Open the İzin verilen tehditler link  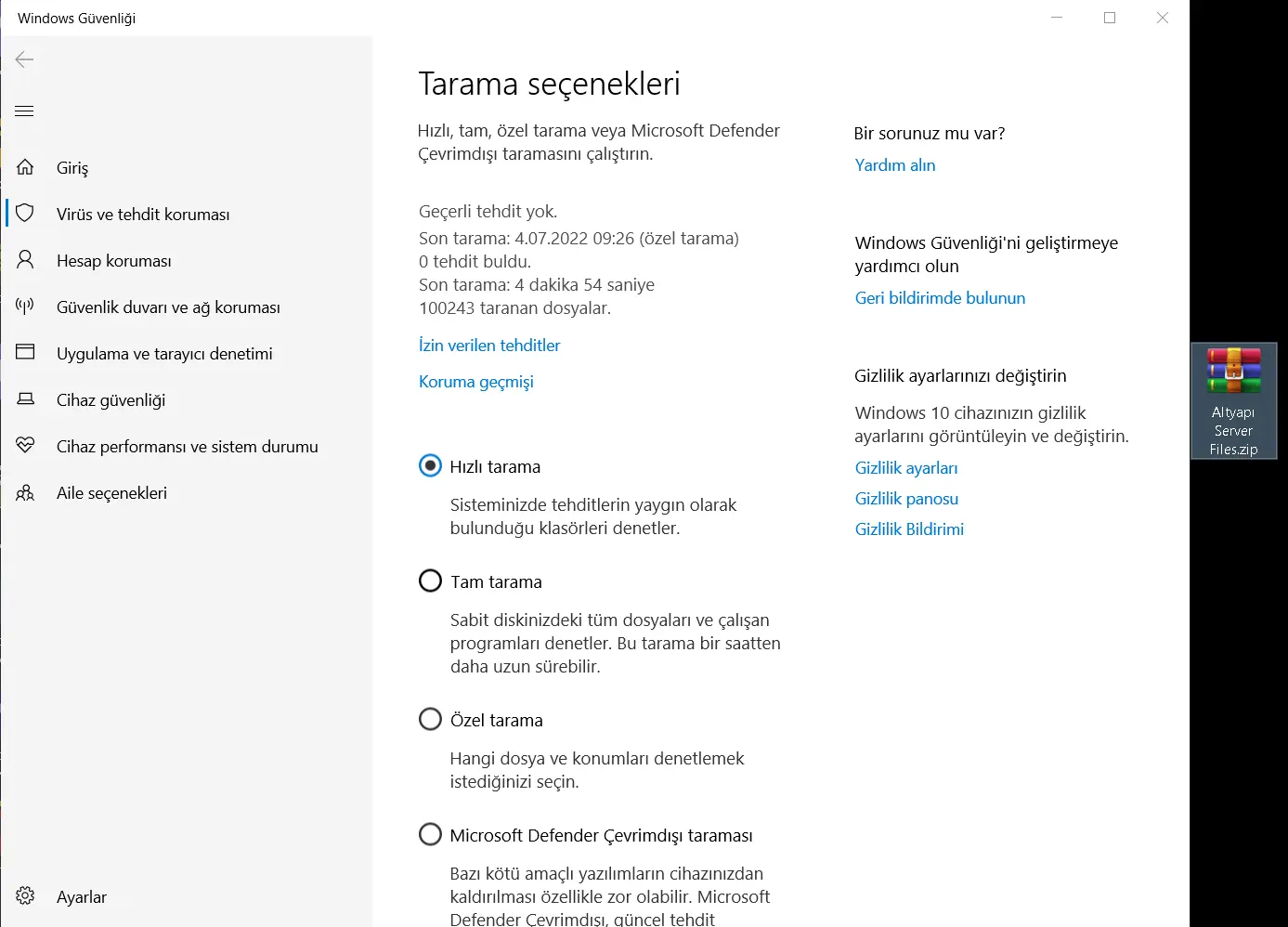click(x=489, y=346)
